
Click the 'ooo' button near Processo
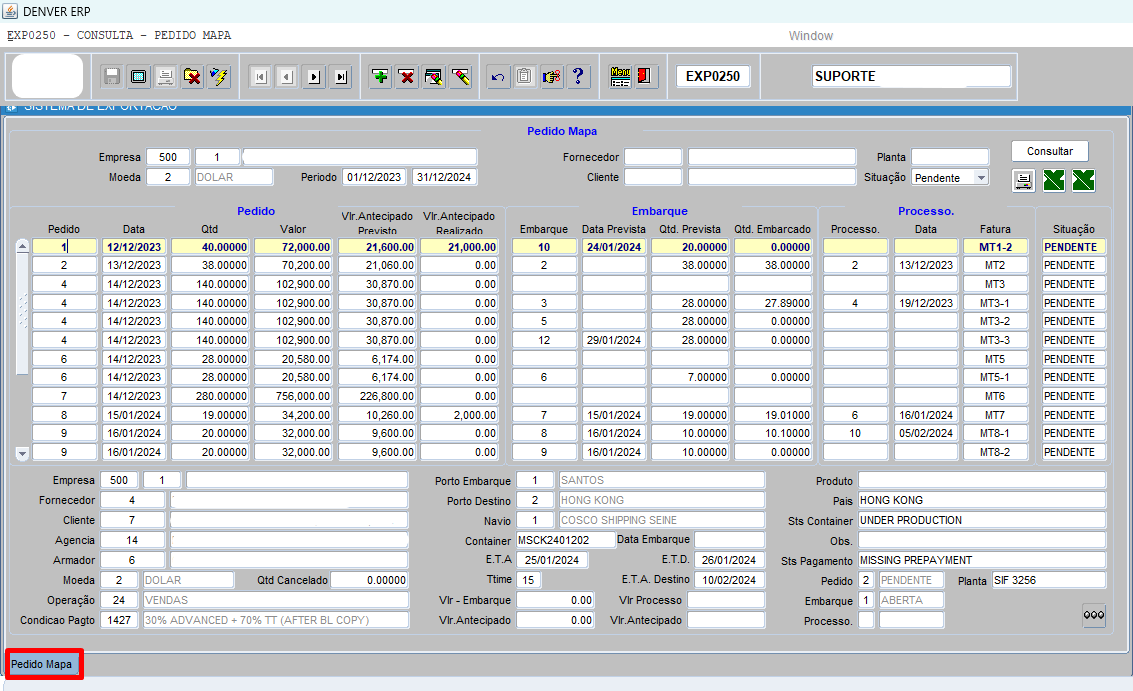pyautogui.click(x=1094, y=615)
